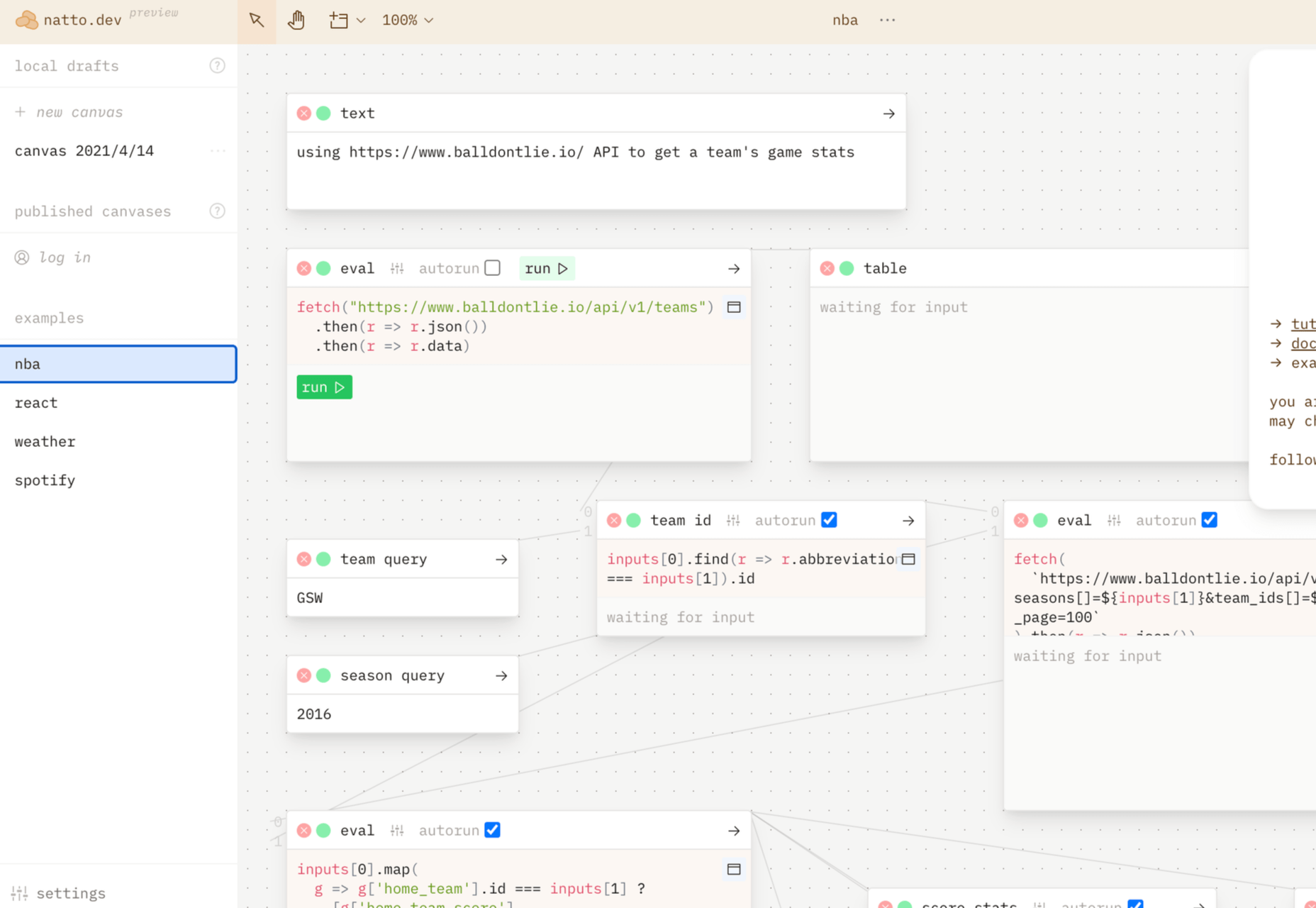
Task: Close the text pane with red dot
Action: 304,113
